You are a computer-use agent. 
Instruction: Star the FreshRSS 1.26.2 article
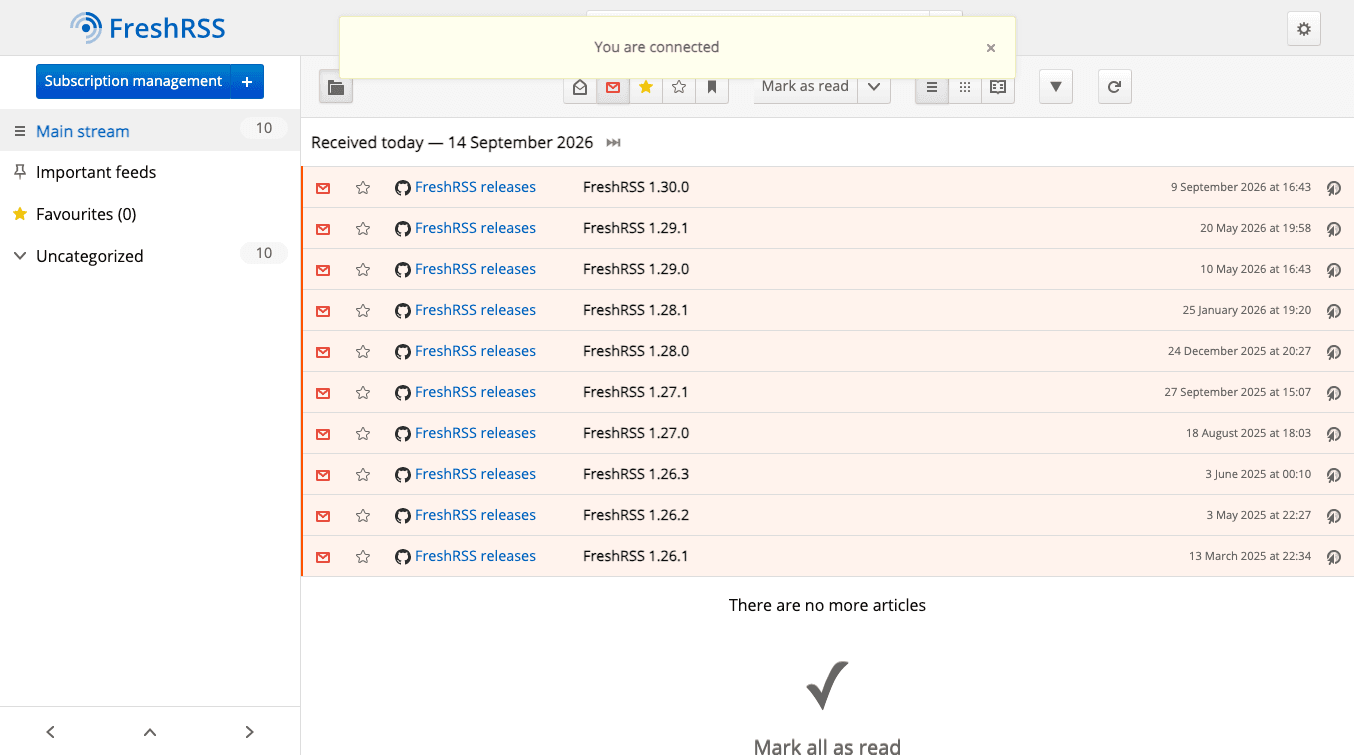[363, 516]
